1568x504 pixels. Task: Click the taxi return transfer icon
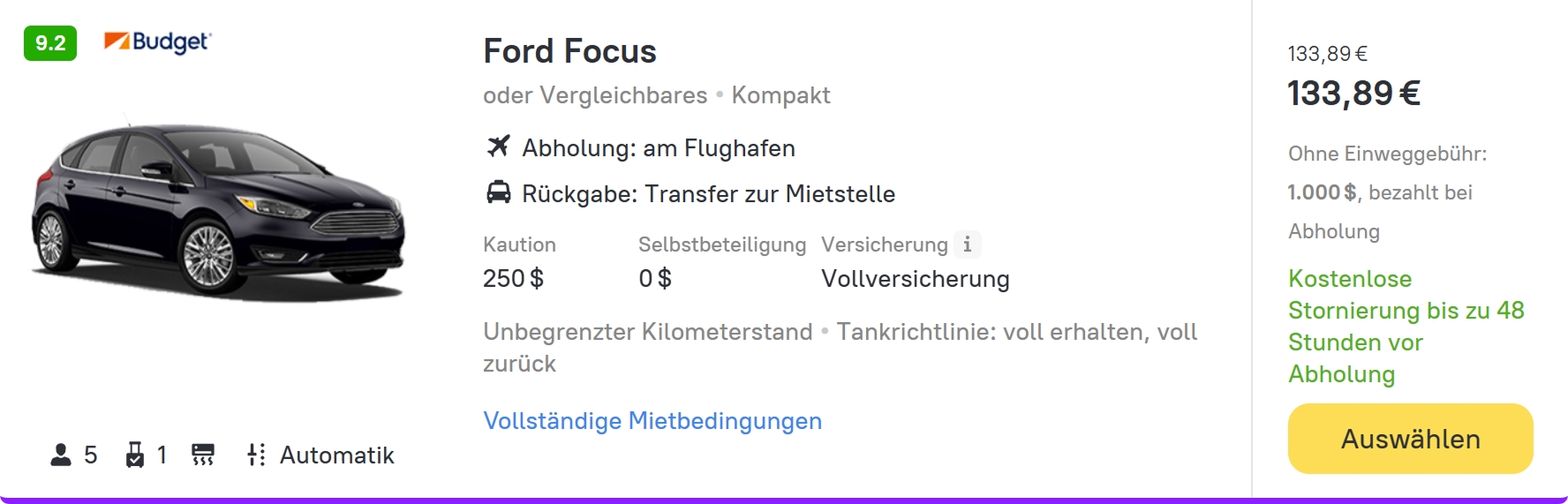(x=499, y=192)
